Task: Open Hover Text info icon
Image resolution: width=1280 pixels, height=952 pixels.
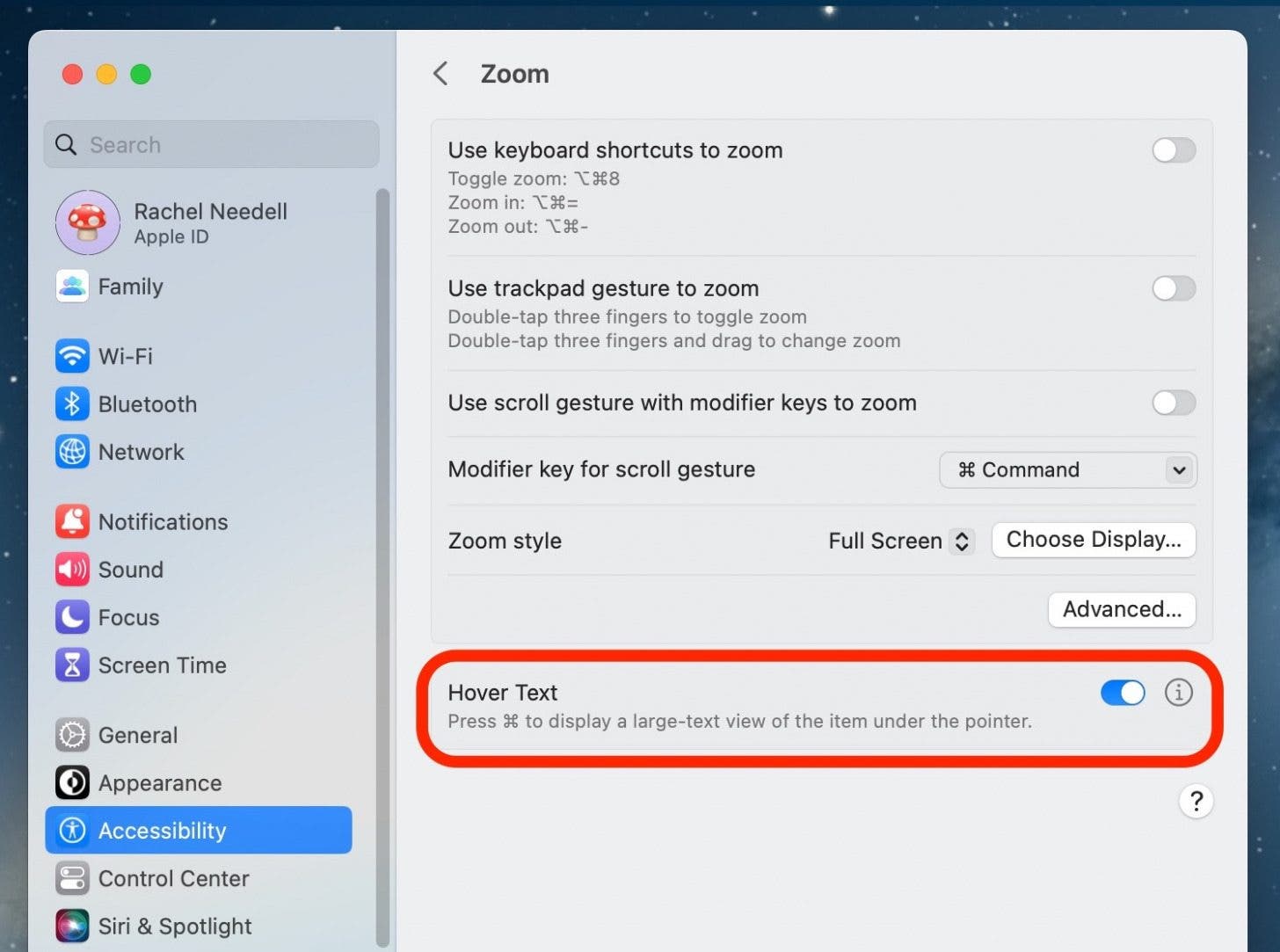Action: click(x=1178, y=693)
